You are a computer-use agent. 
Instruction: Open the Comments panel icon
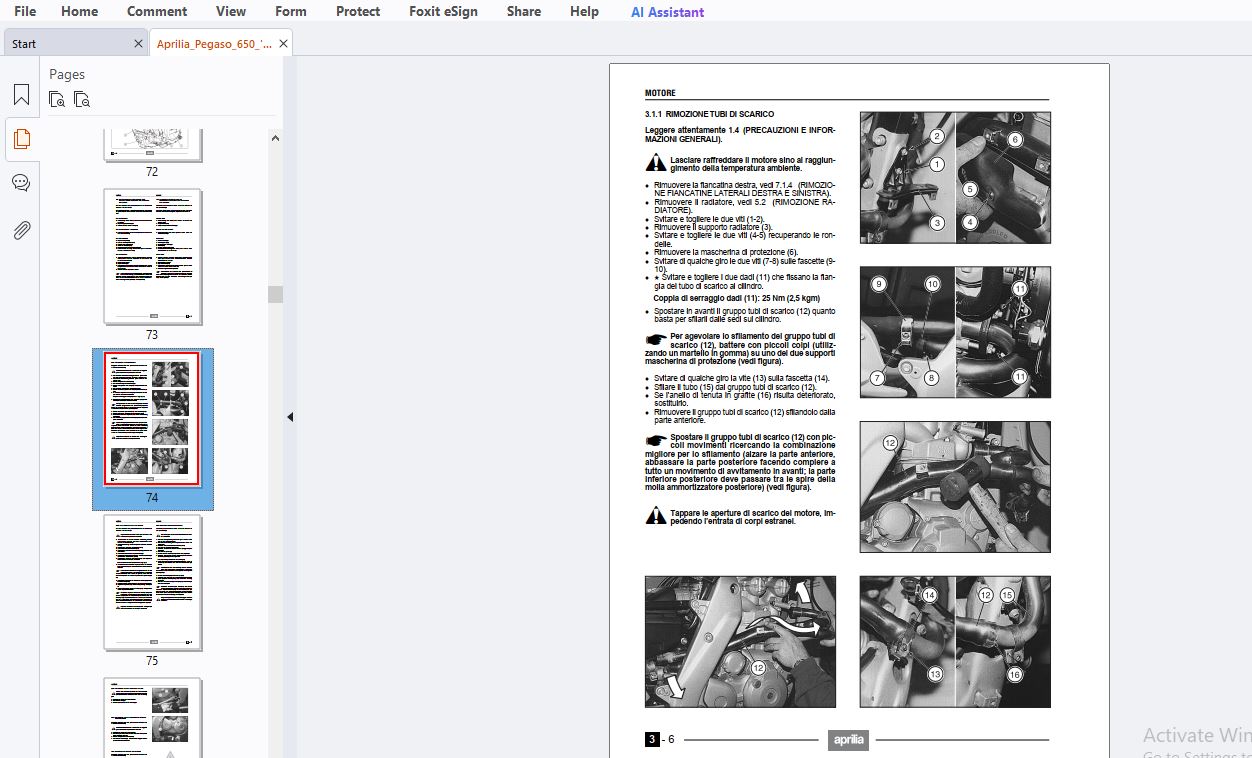pyautogui.click(x=21, y=183)
